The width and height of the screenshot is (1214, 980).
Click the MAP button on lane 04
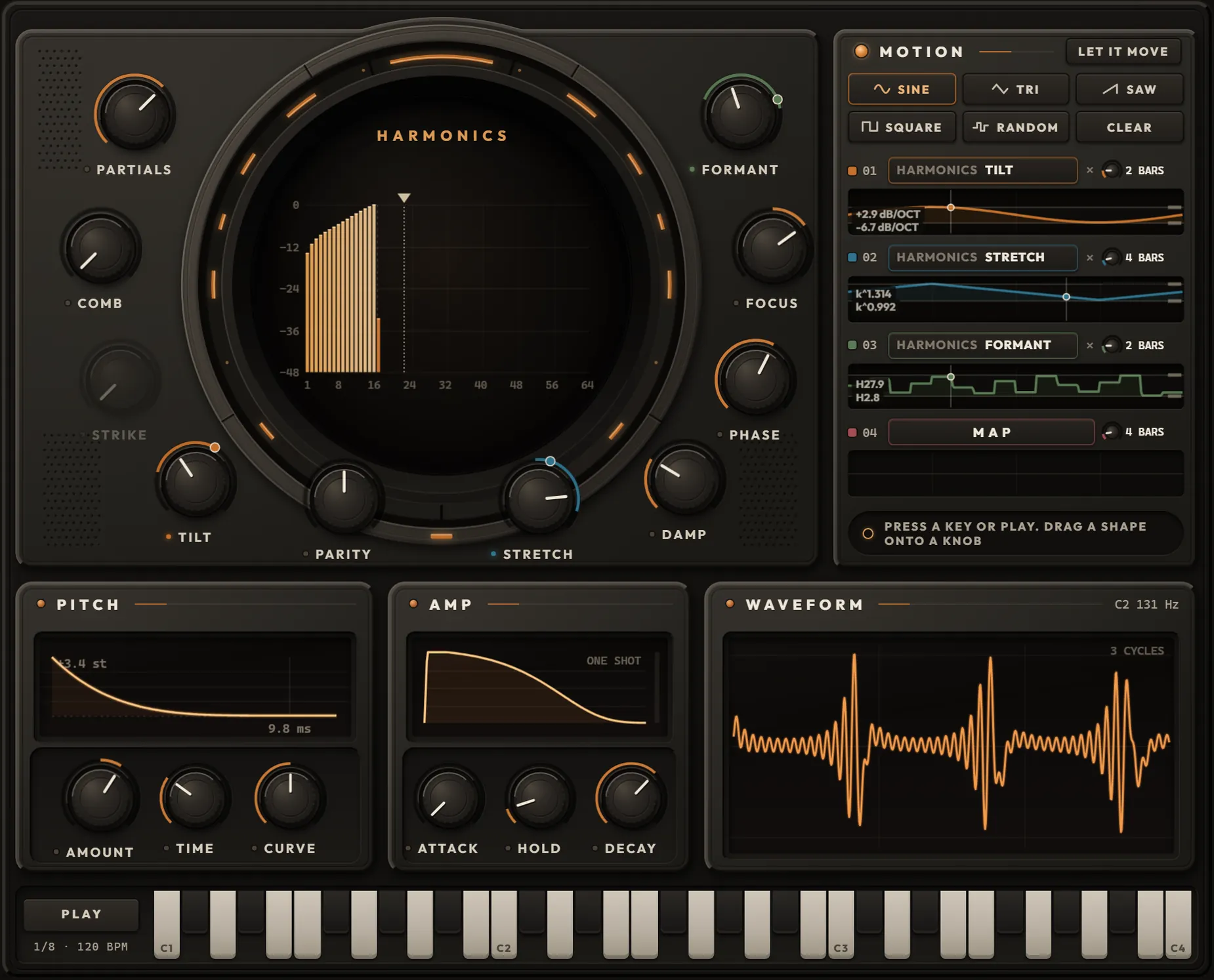(x=991, y=432)
